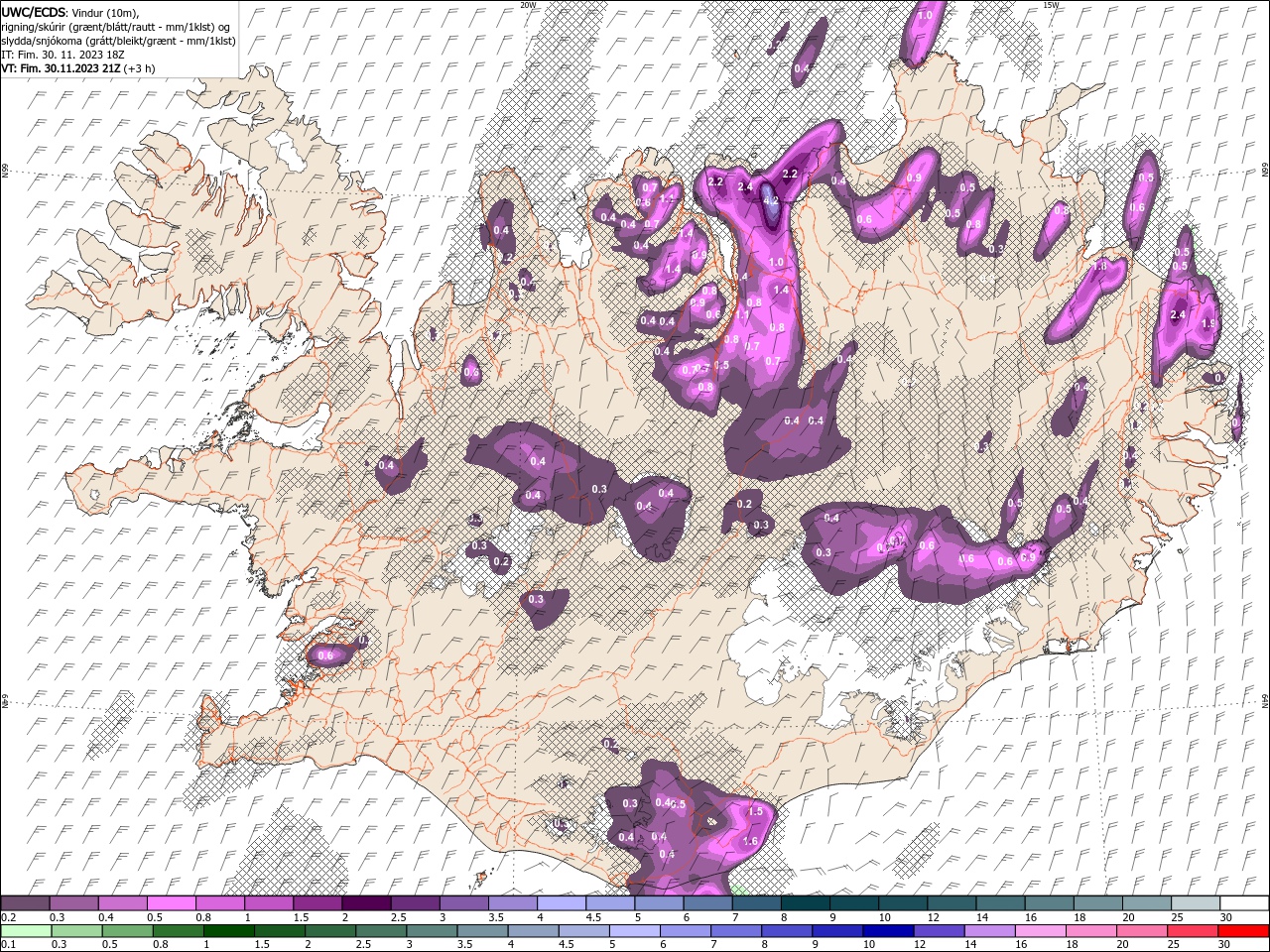Pick the light purple 14 swatch in lower scale

[x=989, y=931]
